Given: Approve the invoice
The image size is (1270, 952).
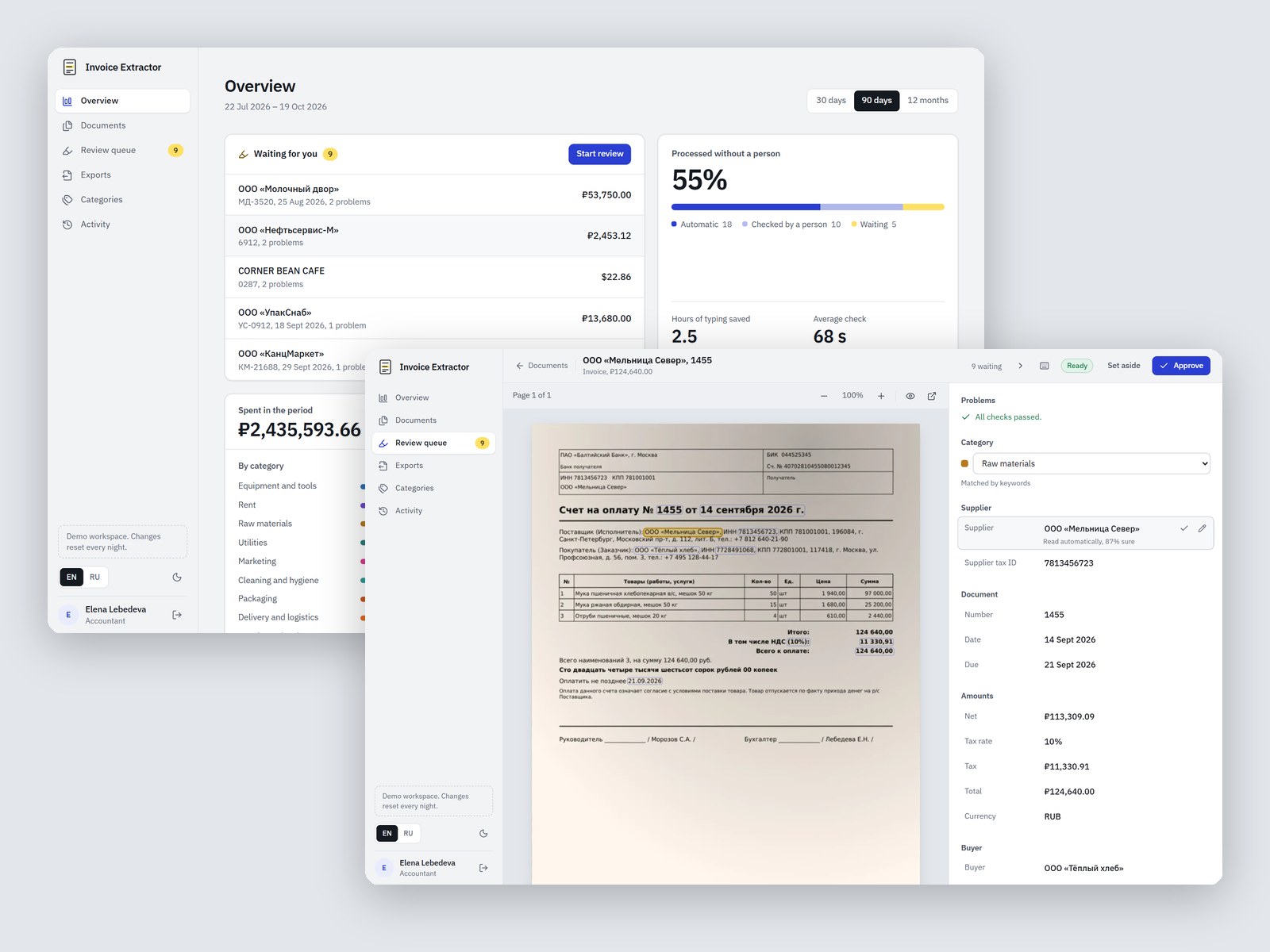Looking at the screenshot, I should pyautogui.click(x=1181, y=366).
